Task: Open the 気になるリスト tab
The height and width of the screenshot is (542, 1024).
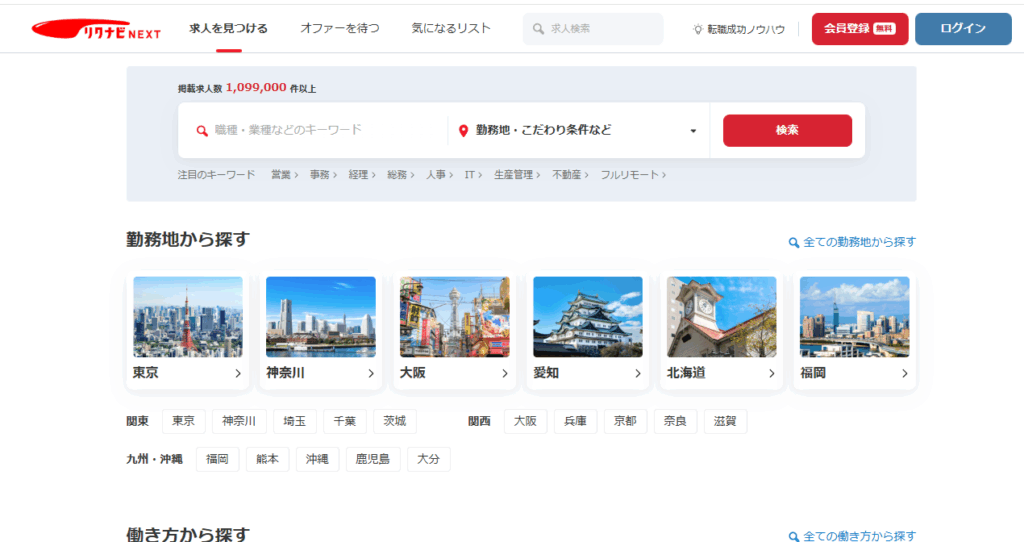Action: point(451,28)
